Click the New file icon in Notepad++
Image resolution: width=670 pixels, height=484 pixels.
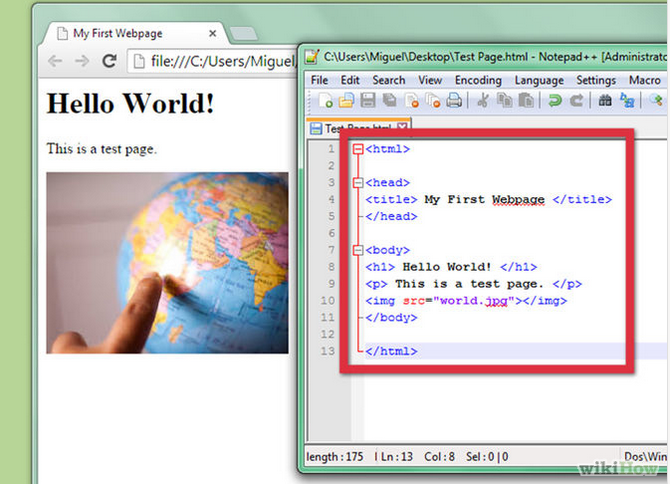(325, 100)
